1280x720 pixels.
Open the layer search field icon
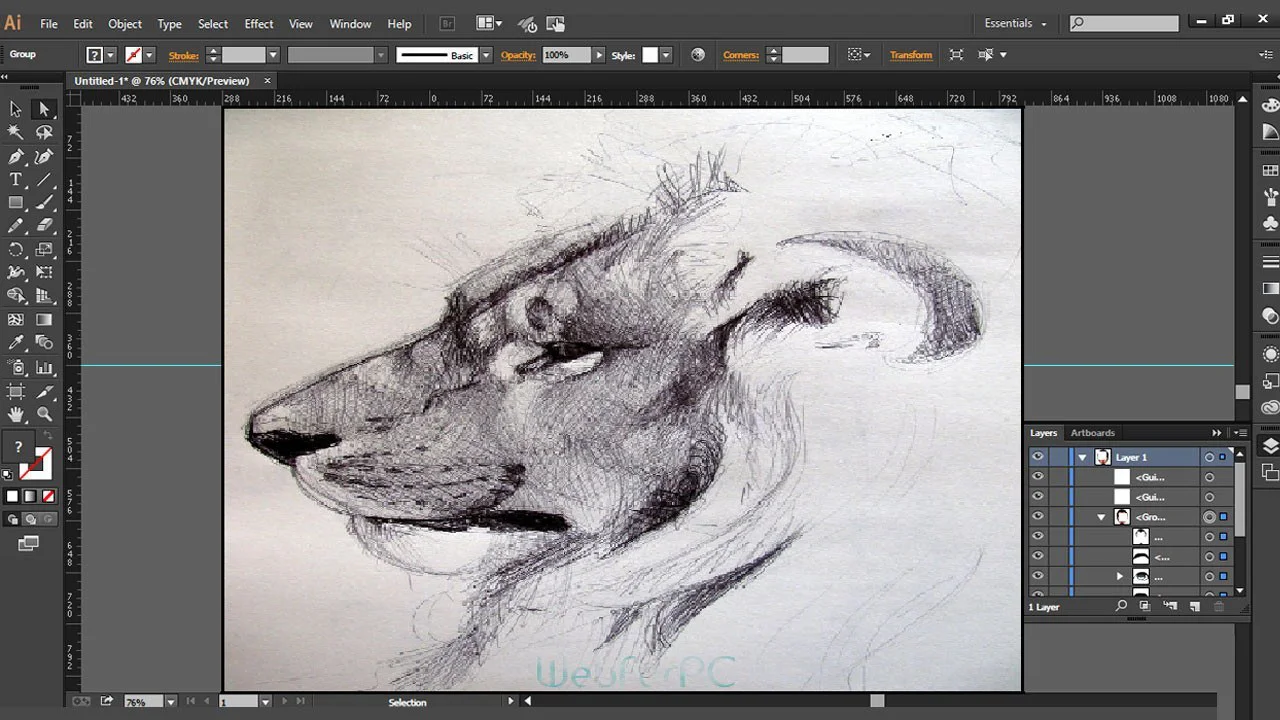pos(1121,604)
